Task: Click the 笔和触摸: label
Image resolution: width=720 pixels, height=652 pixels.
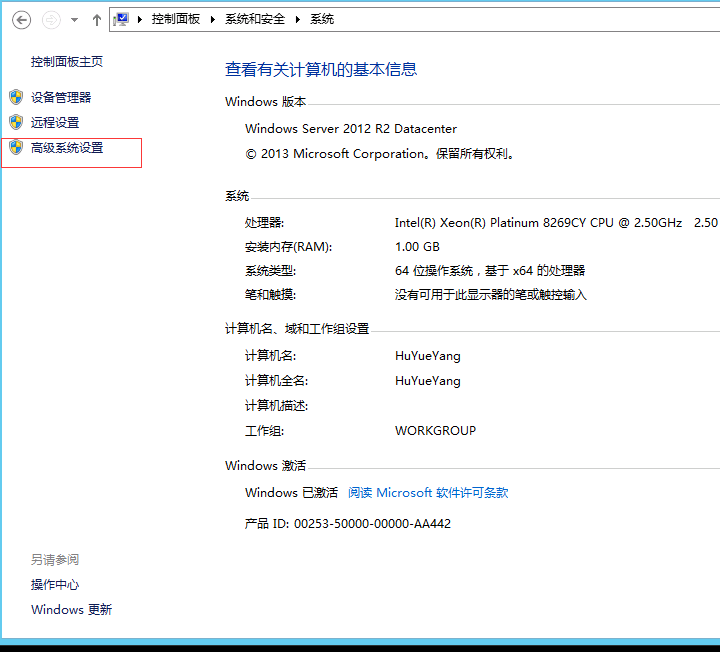Action: (270, 295)
